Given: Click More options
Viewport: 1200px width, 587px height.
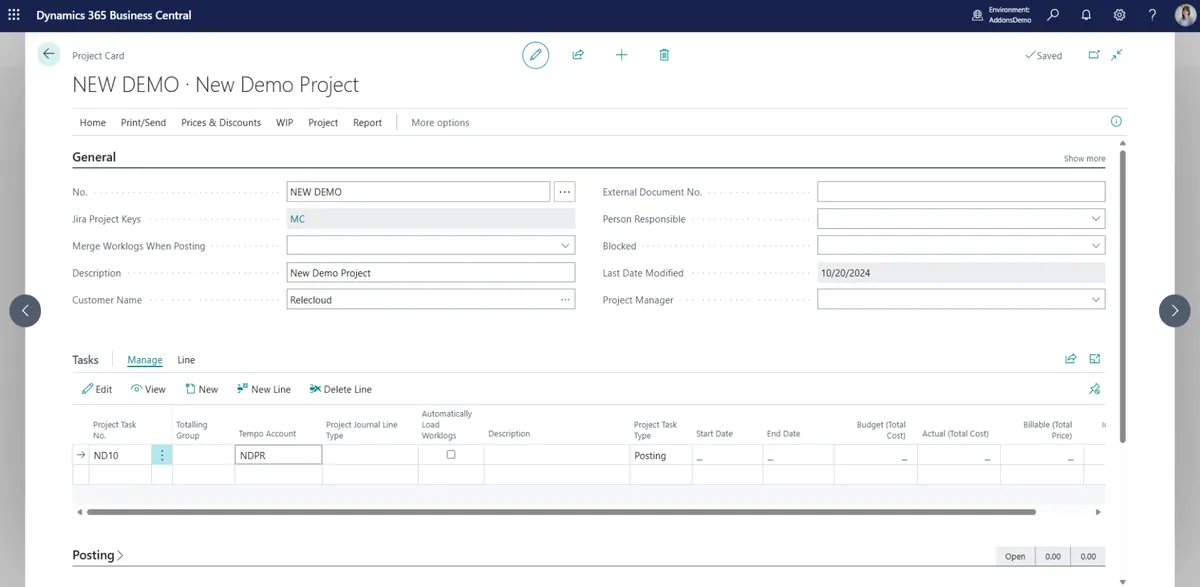Looking at the screenshot, I should pyautogui.click(x=440, y=122).
